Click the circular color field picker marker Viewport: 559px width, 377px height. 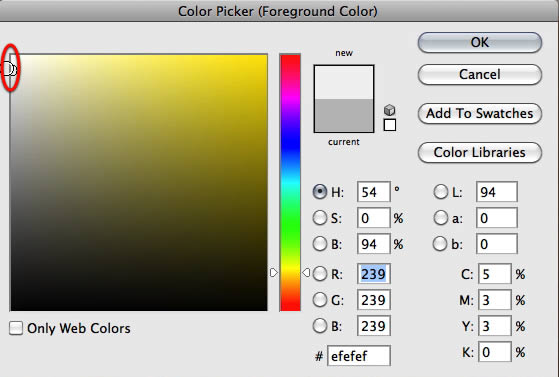tap(10, 68)
